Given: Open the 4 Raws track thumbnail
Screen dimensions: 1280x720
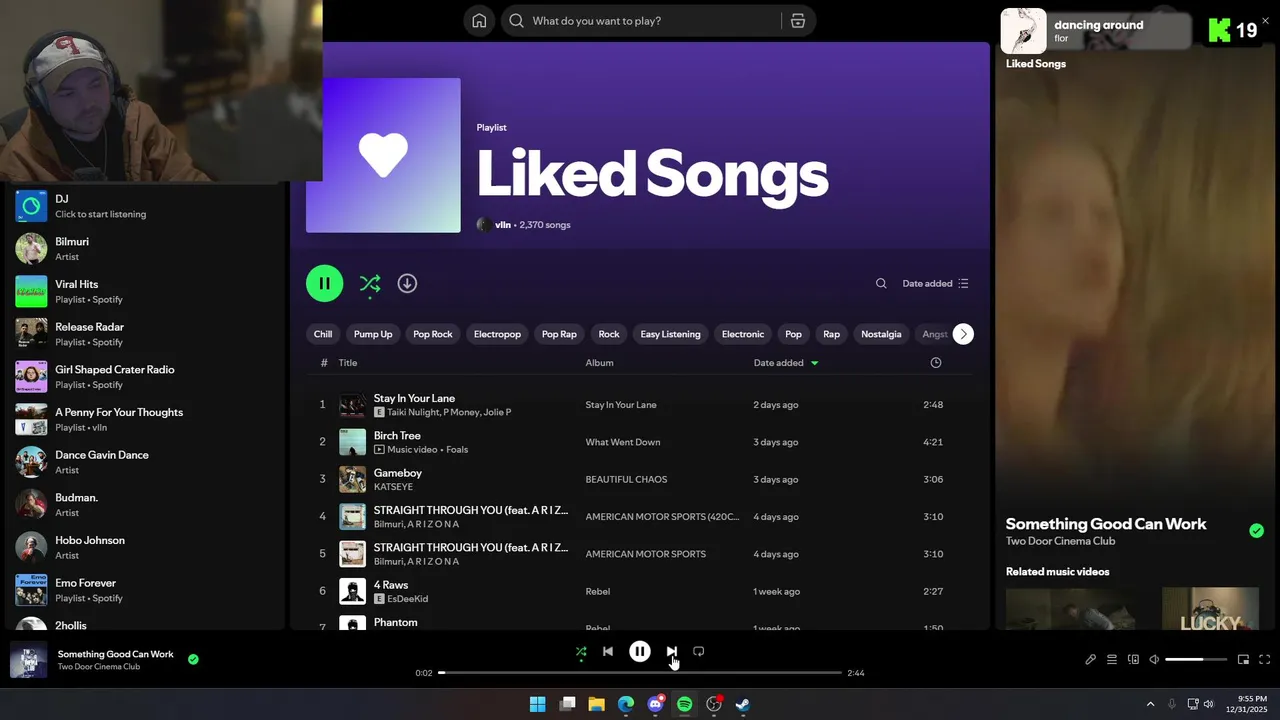Looking at the screenshot, I should 352,591.
